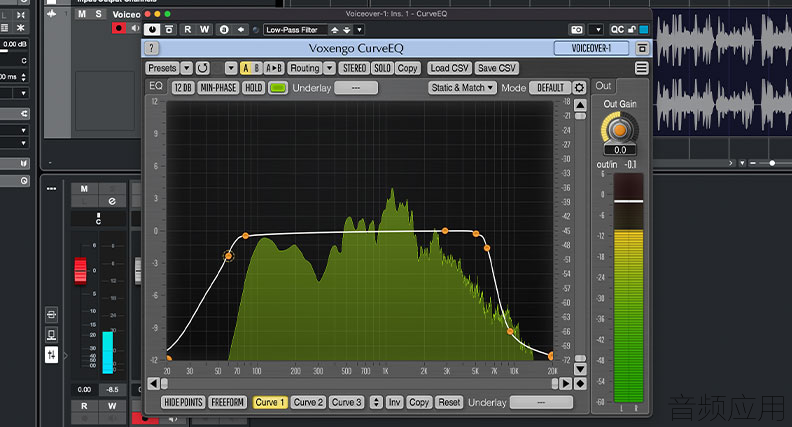Expand the Routing dropdown arrow
The height and width of the screenshot is (427, 792).
pyautogui.click(x=329, y=68)
